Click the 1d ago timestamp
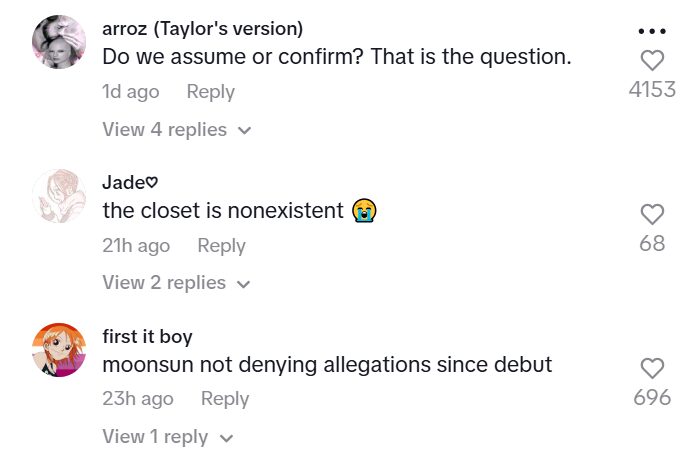 [130, 92]
